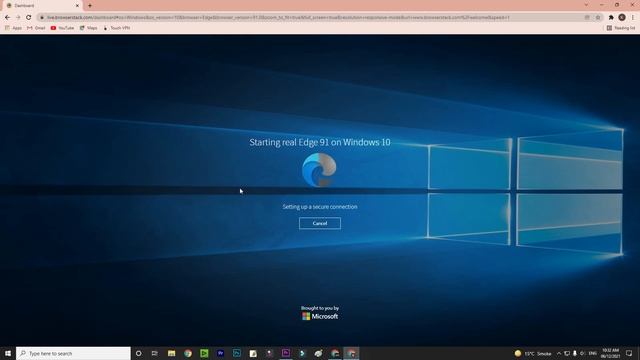
Task: Open the Chrome profile avatar
Action: pyautogui.click(x=622, y=18)
